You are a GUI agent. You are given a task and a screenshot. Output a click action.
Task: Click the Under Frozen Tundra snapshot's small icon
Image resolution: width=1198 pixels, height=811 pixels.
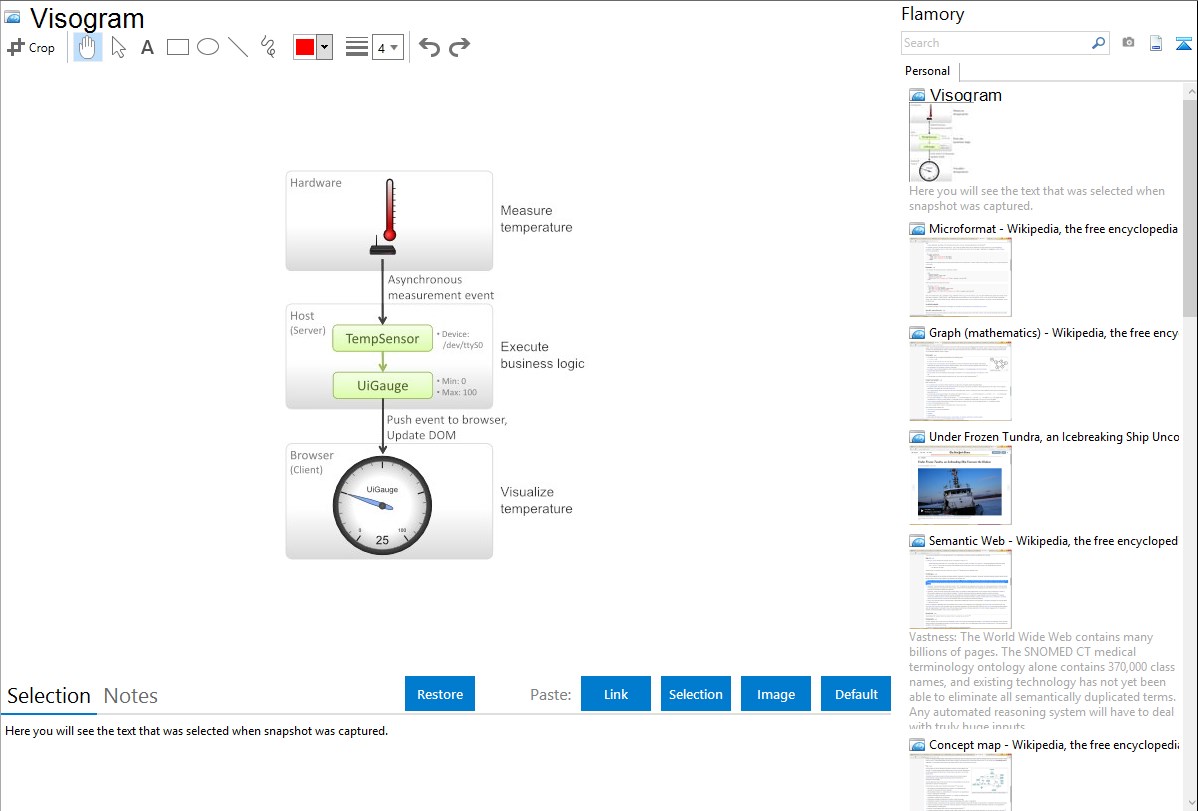coord(917,436)
